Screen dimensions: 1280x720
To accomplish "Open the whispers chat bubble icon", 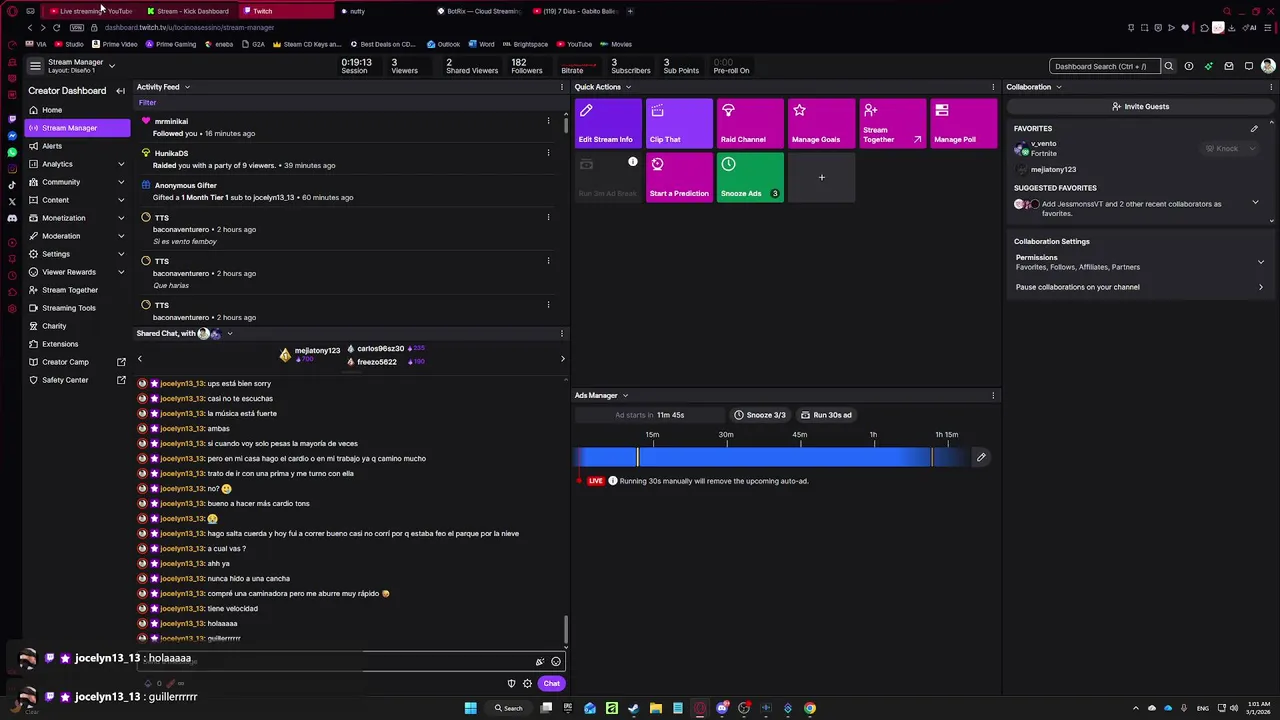I will 1249,66.
